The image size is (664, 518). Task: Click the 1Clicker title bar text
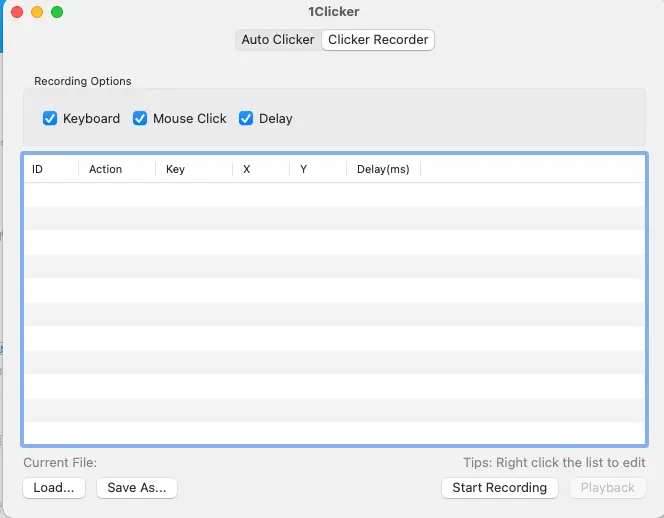point(334,12)
